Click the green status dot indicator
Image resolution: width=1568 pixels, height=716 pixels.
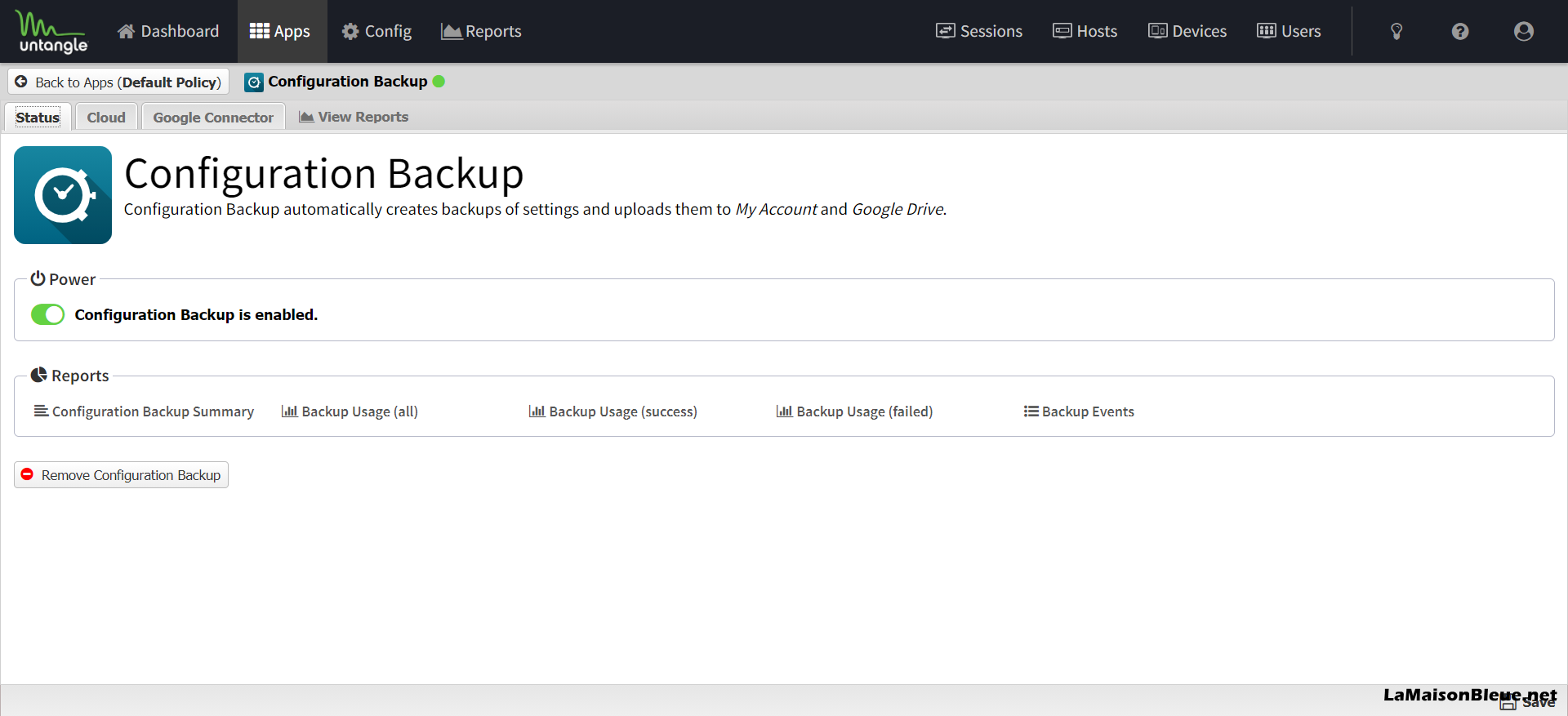pyautogui.click(x=439, y=81)
